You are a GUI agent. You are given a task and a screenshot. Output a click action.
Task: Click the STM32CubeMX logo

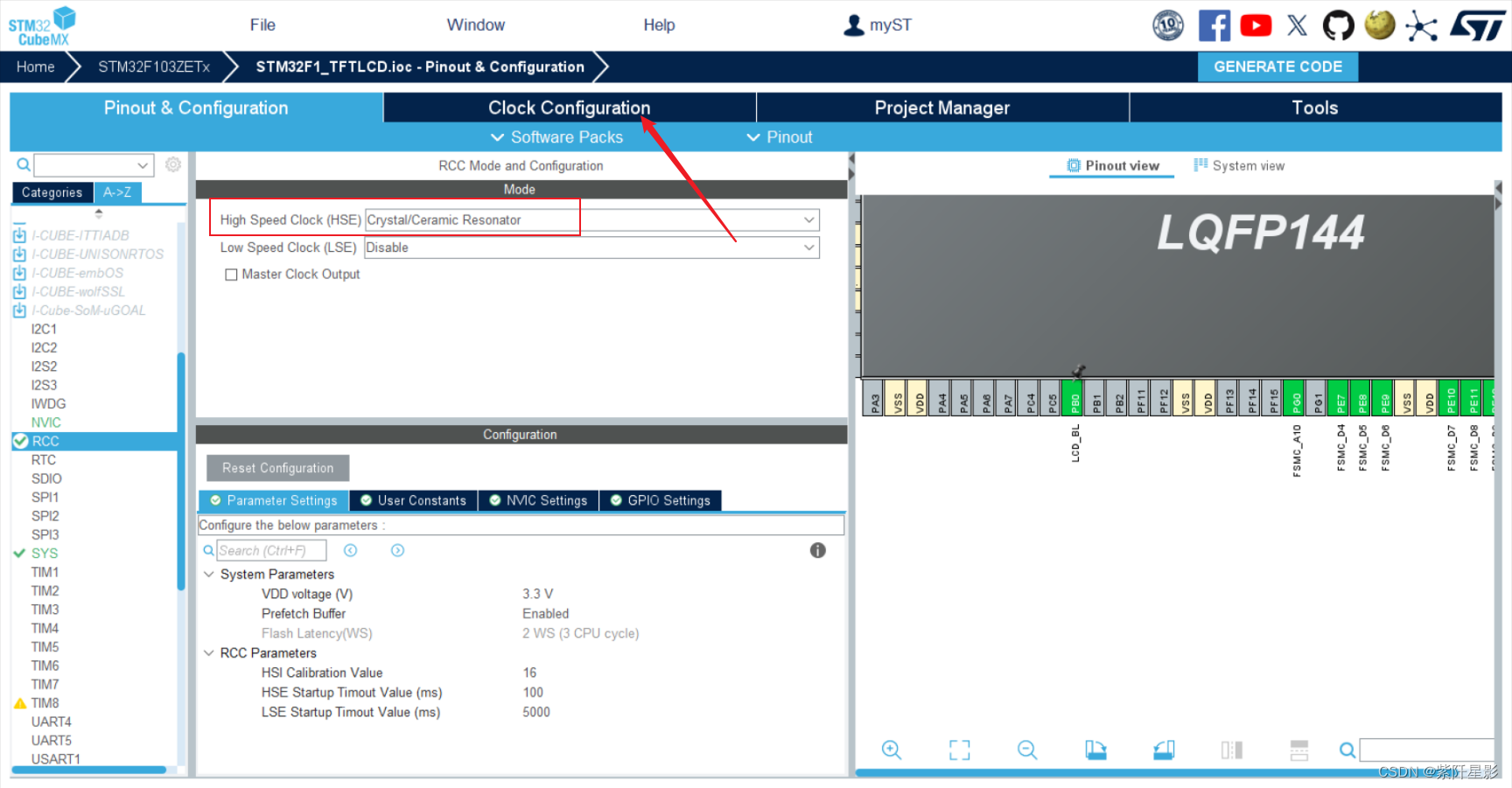[42, 26]
